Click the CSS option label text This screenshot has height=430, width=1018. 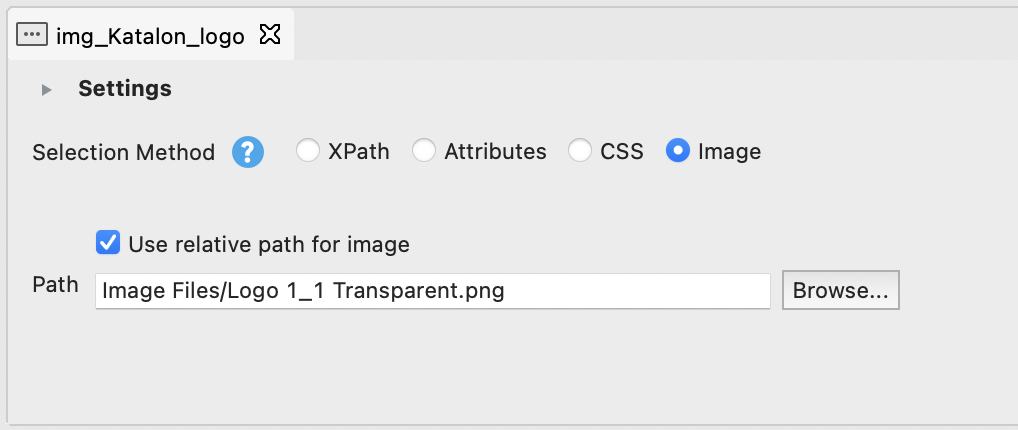coord(622,152)
